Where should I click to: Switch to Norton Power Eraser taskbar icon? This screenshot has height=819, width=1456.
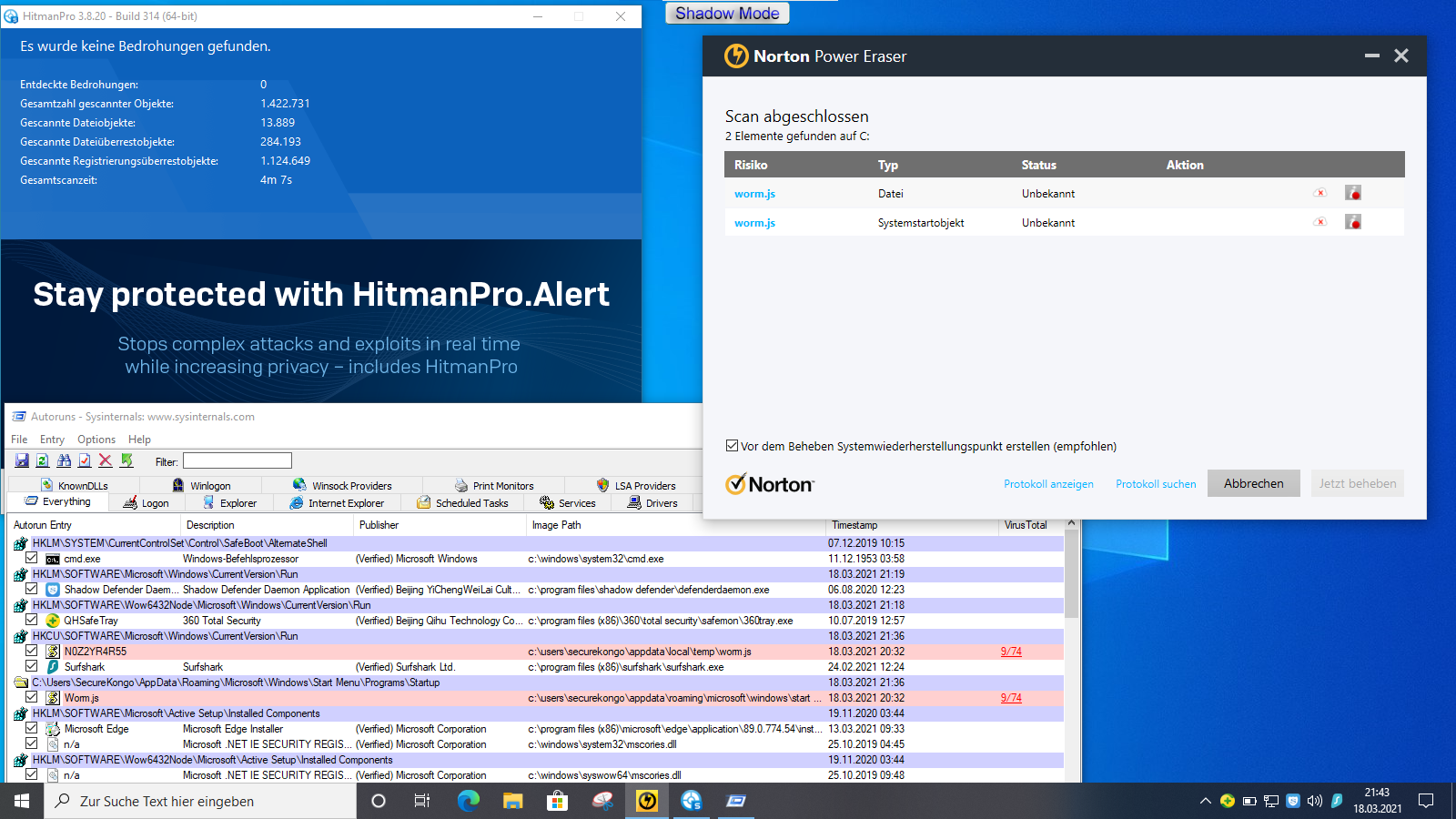coord(647,801)
